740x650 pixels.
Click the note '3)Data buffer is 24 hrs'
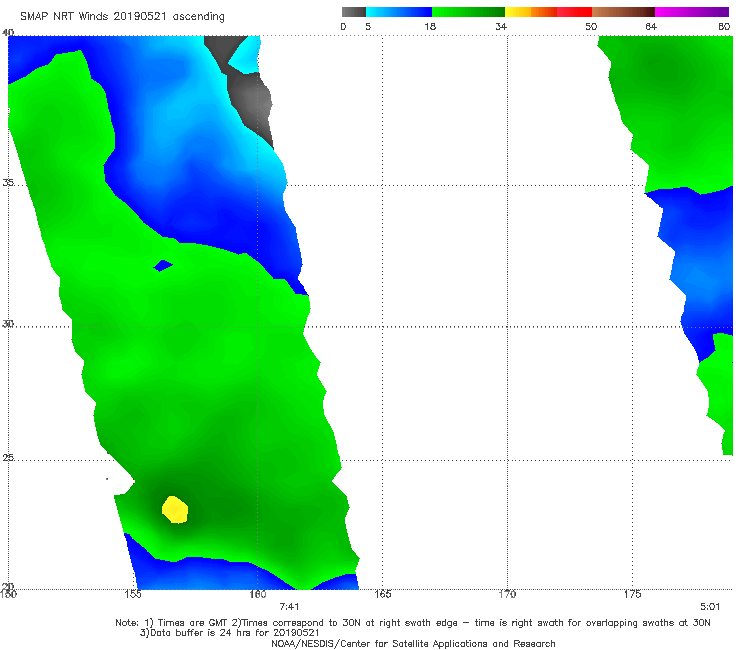pyautogui.click(x=229, y=633)
